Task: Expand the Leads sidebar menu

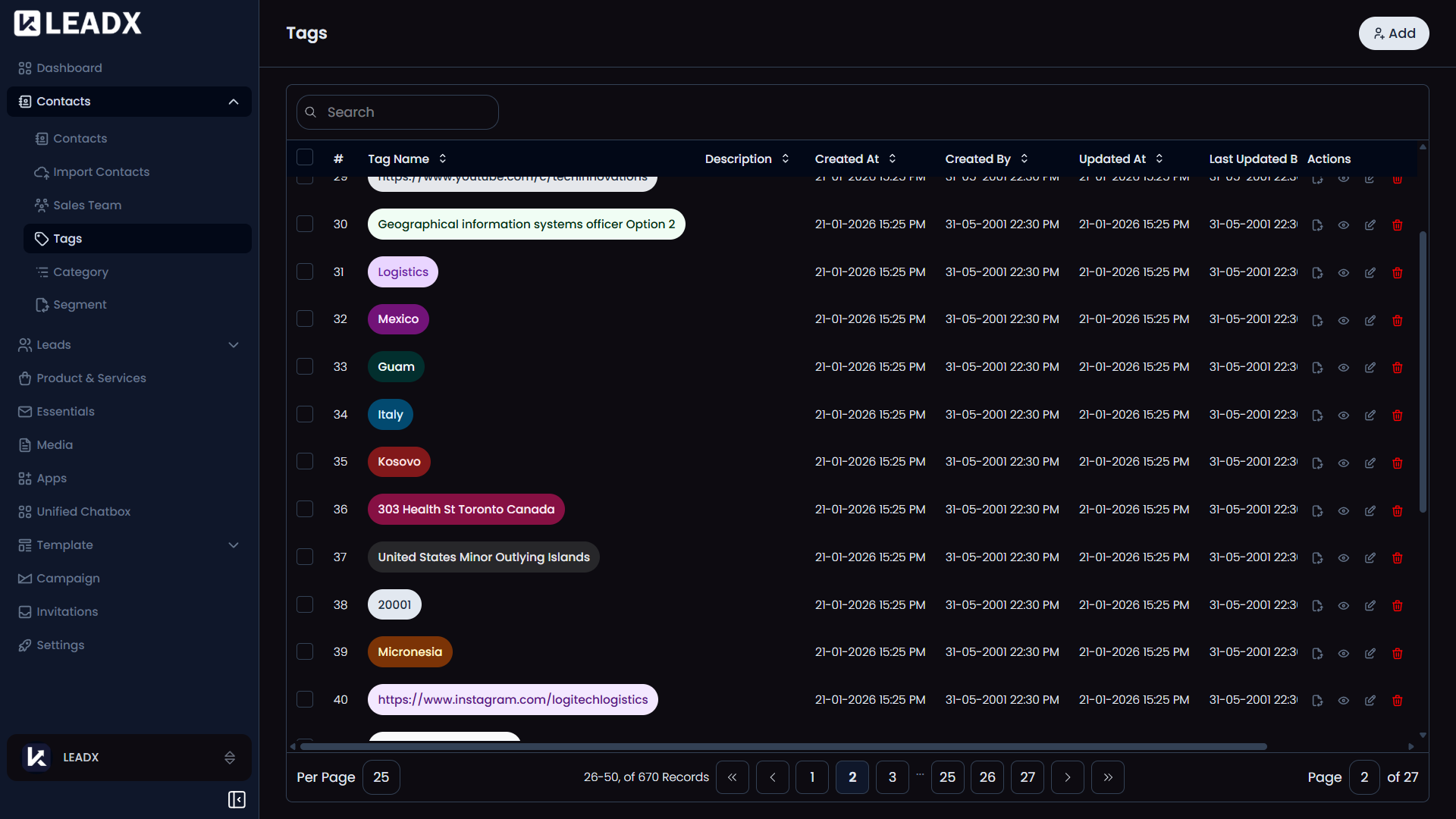Action: click(233, 345)
